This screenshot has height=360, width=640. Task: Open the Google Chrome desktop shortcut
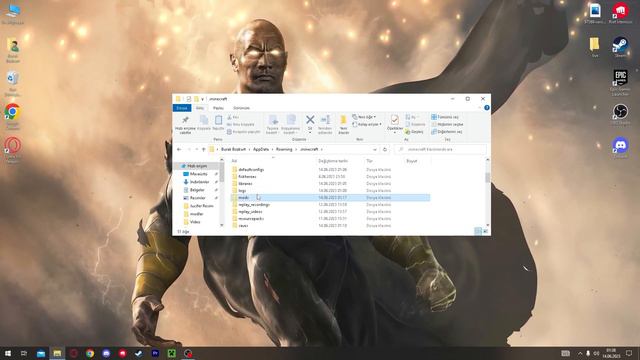[x=13, y=116]
